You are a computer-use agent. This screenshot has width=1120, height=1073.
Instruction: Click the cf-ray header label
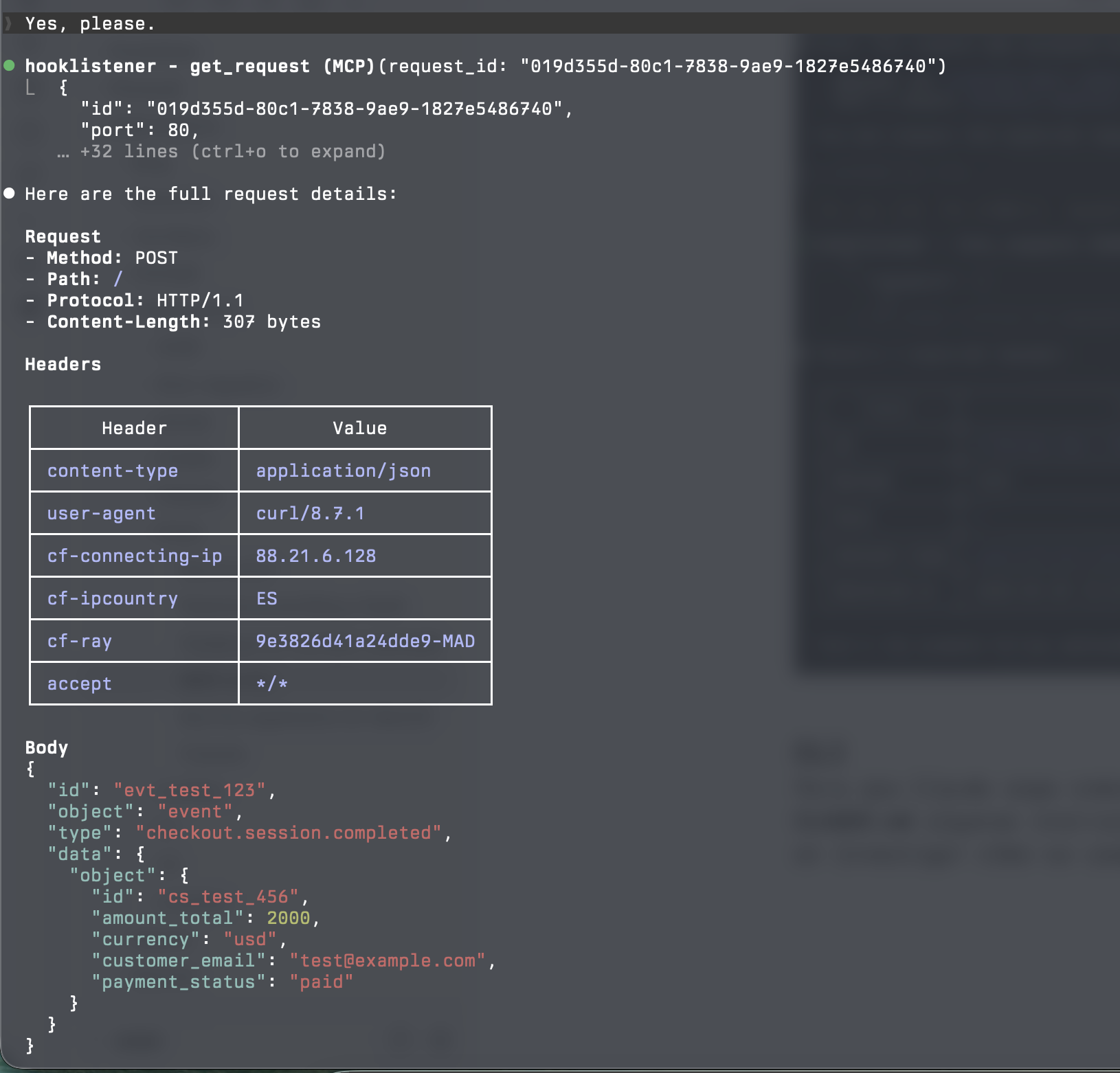[79, 641]
